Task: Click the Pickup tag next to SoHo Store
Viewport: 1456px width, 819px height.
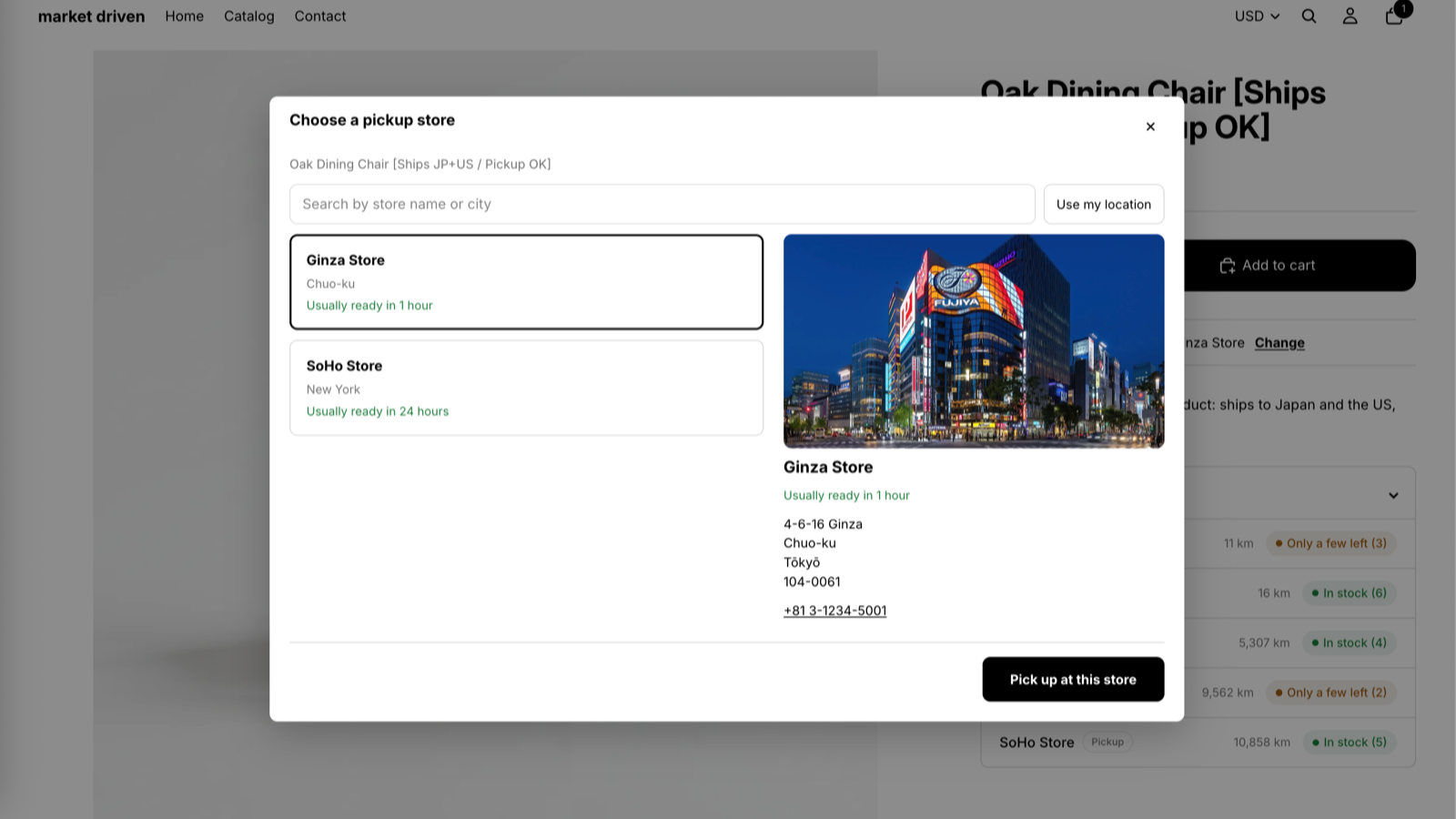Action: pyautogui.click(x=1107, y=743)
